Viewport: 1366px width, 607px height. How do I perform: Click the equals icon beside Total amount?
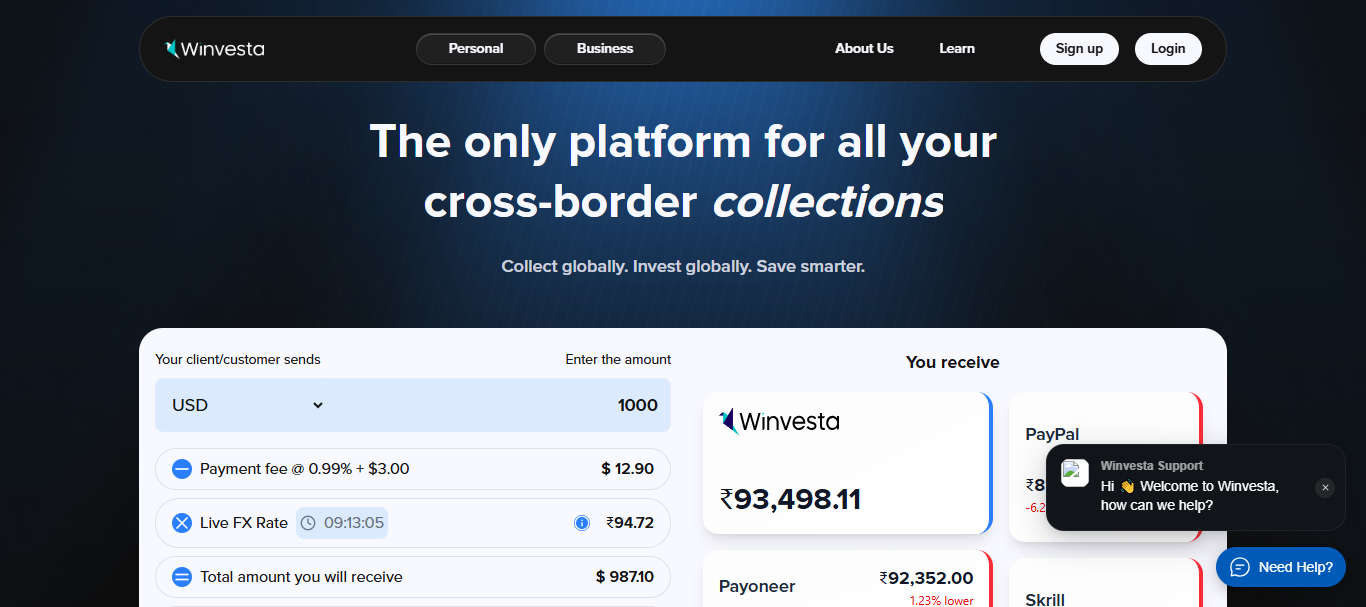(182, 577)
